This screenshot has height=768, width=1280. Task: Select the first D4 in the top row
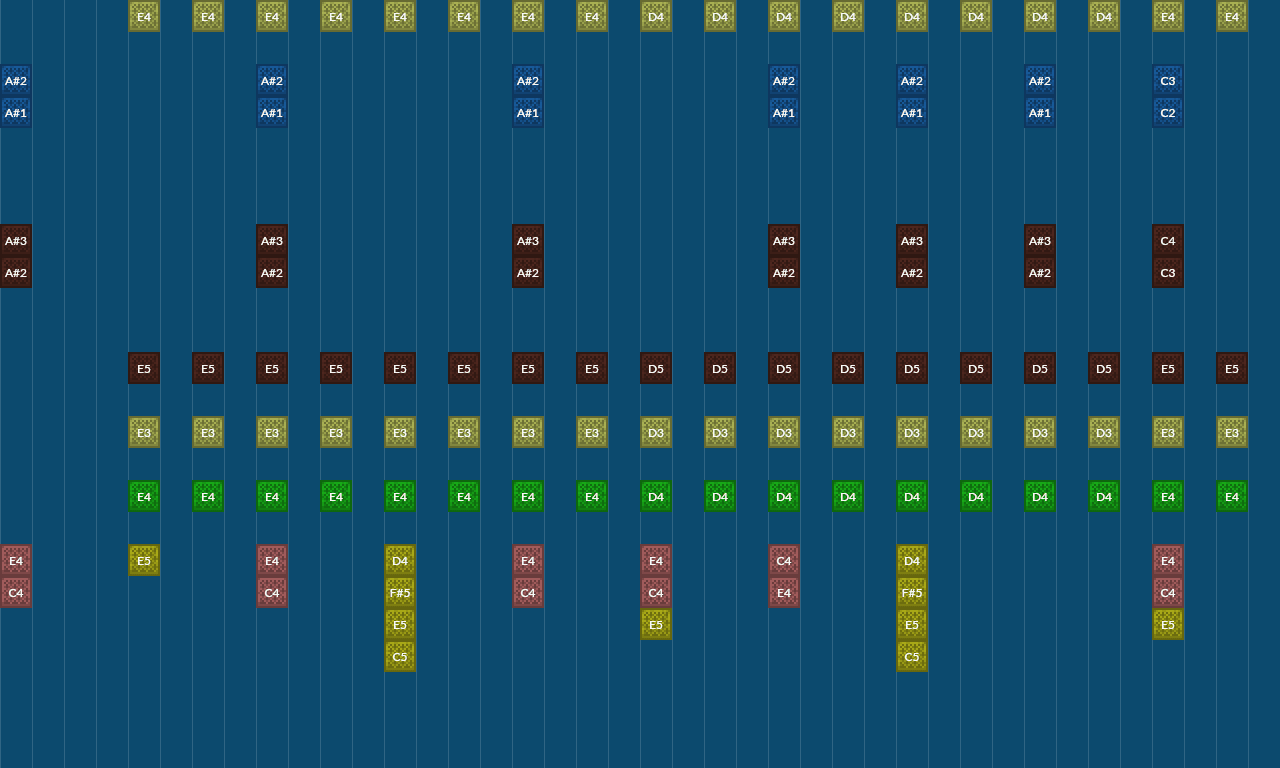[656, 16]
